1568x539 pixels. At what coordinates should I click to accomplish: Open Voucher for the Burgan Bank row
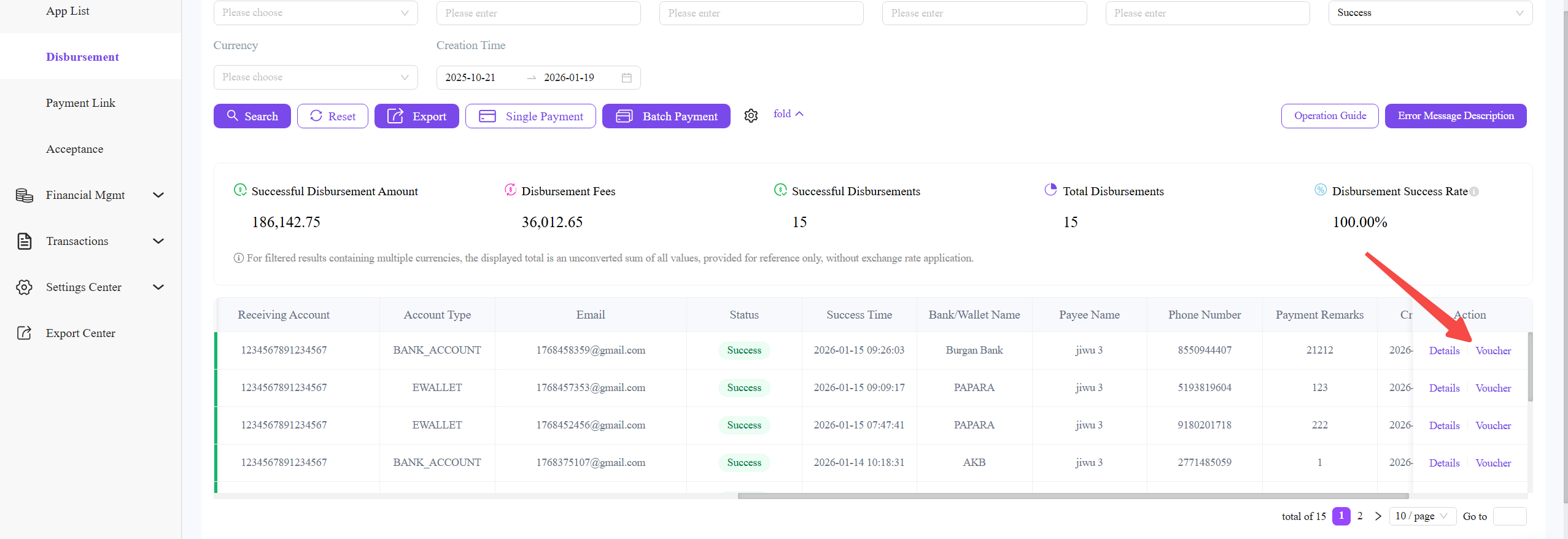(1493, 351)
